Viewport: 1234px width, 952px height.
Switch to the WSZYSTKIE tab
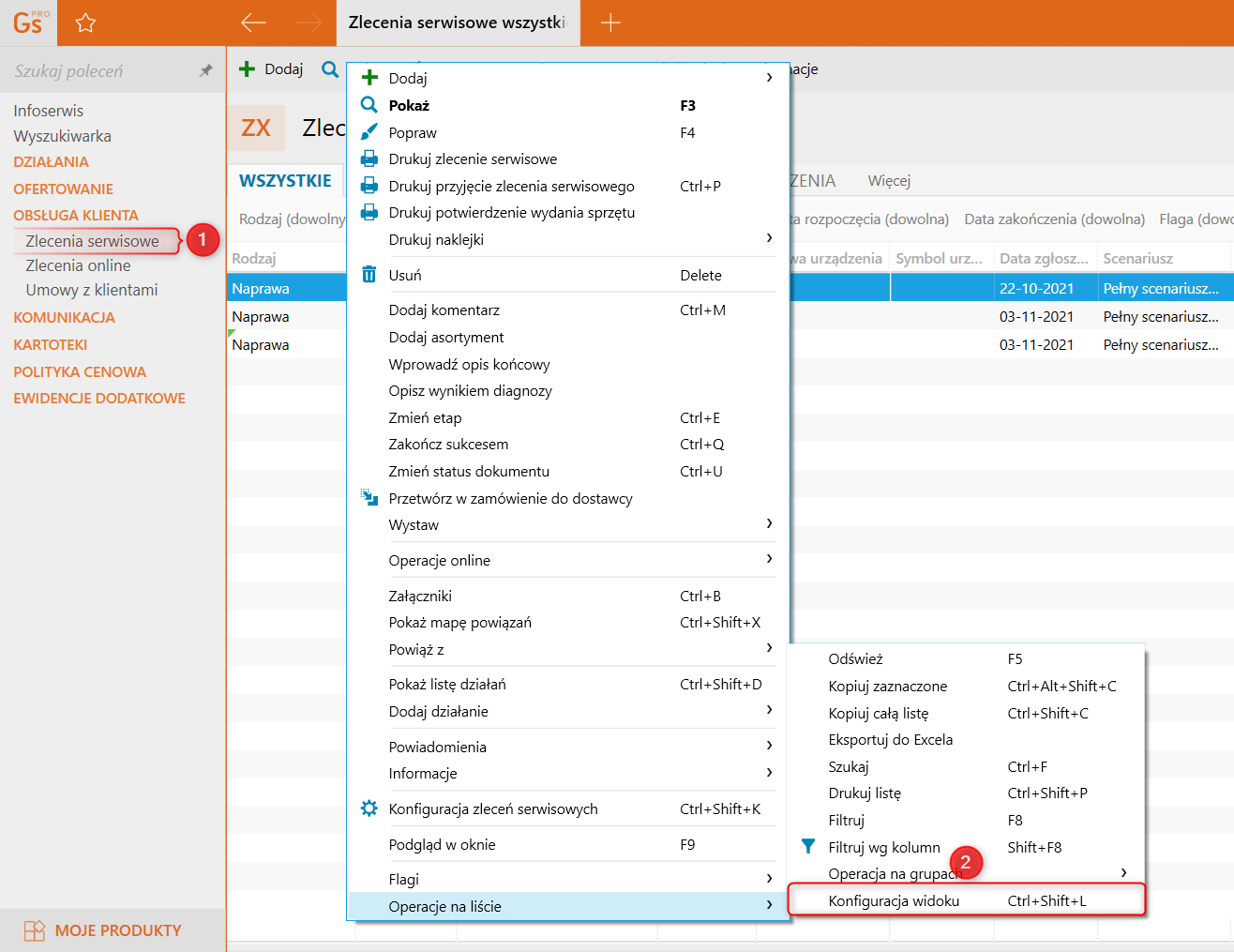(285, 180)
